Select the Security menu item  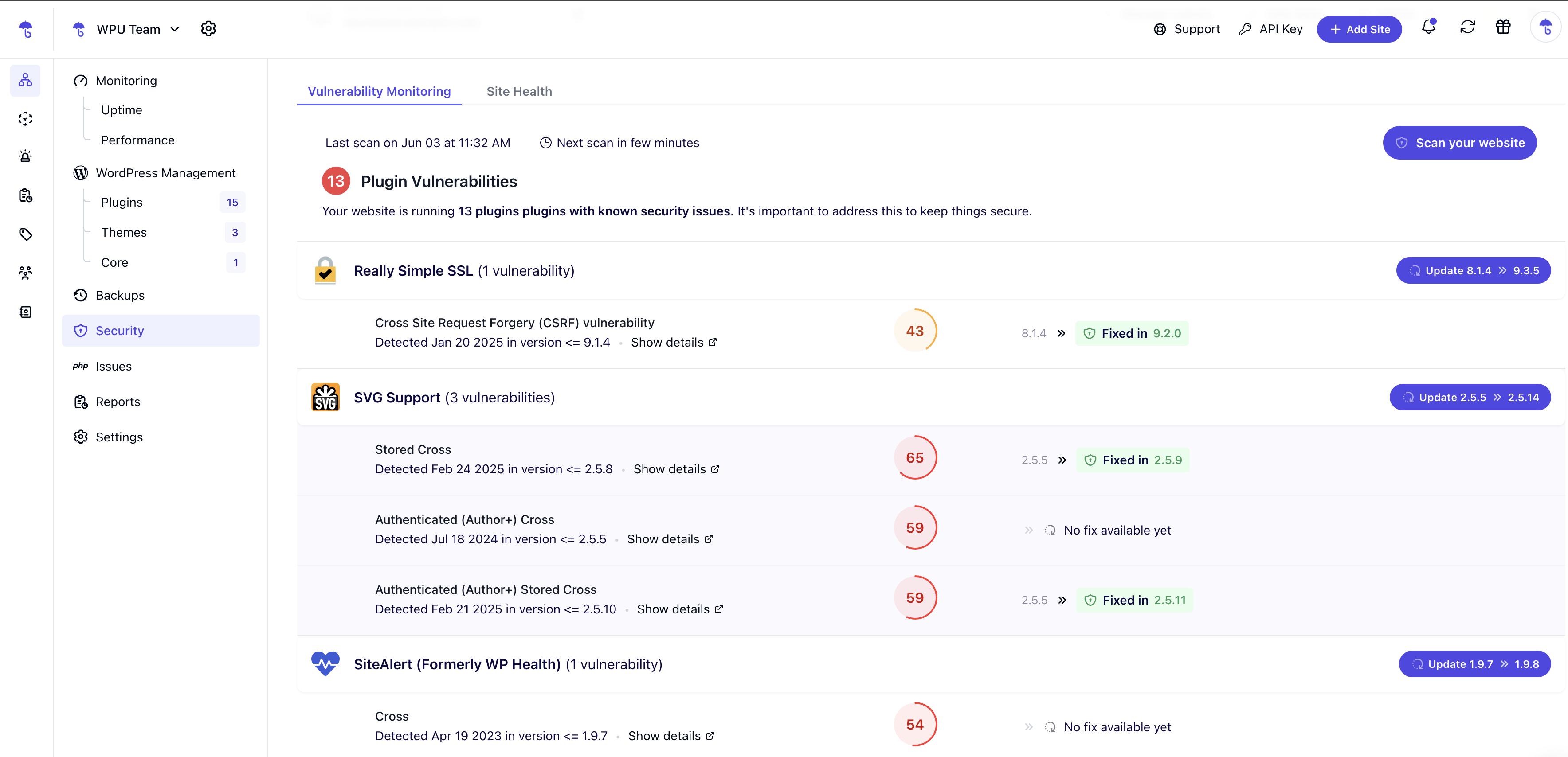tap(161, 331)
